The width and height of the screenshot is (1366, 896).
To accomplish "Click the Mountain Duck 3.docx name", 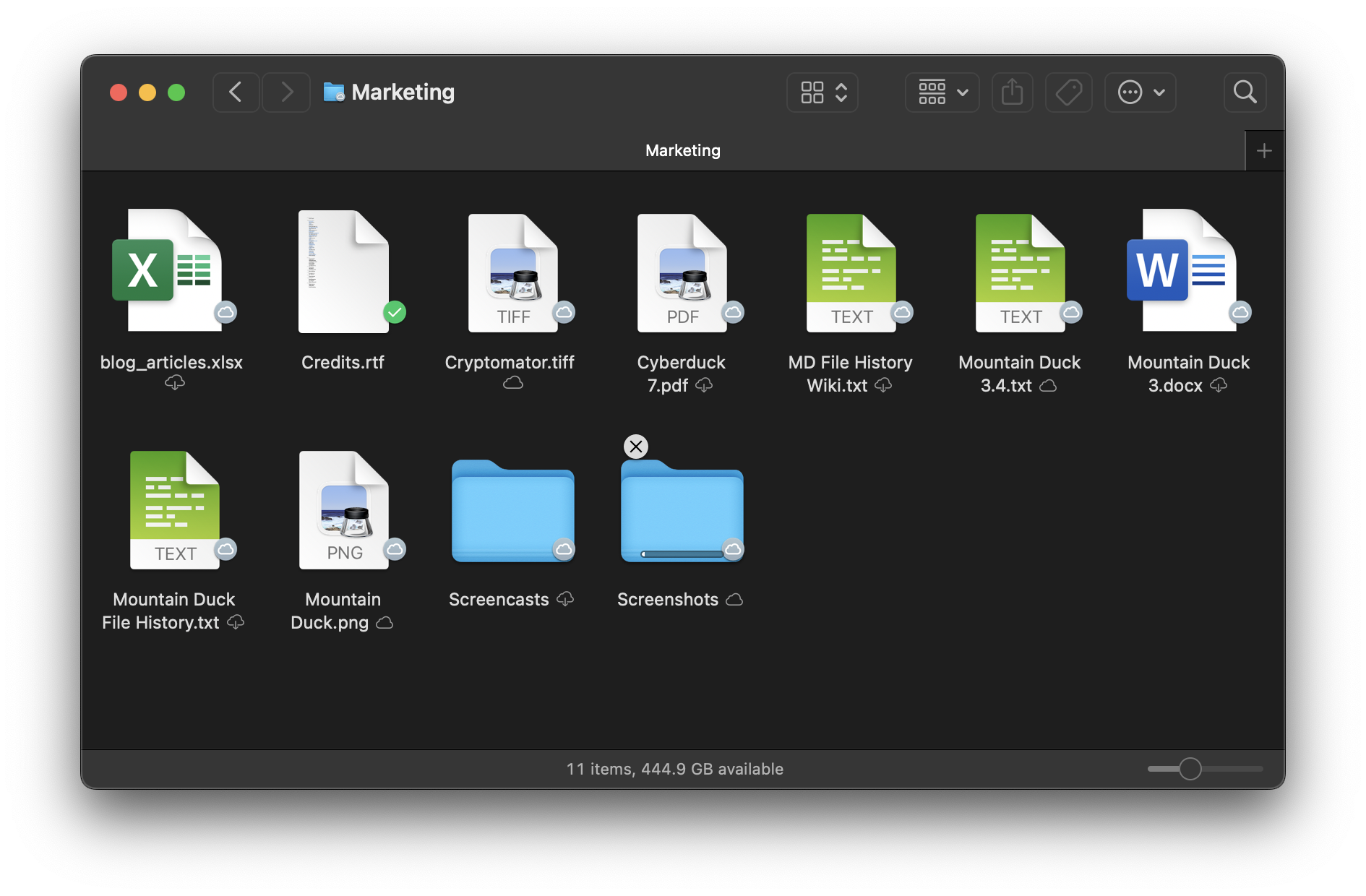I will pos(1188,374).
